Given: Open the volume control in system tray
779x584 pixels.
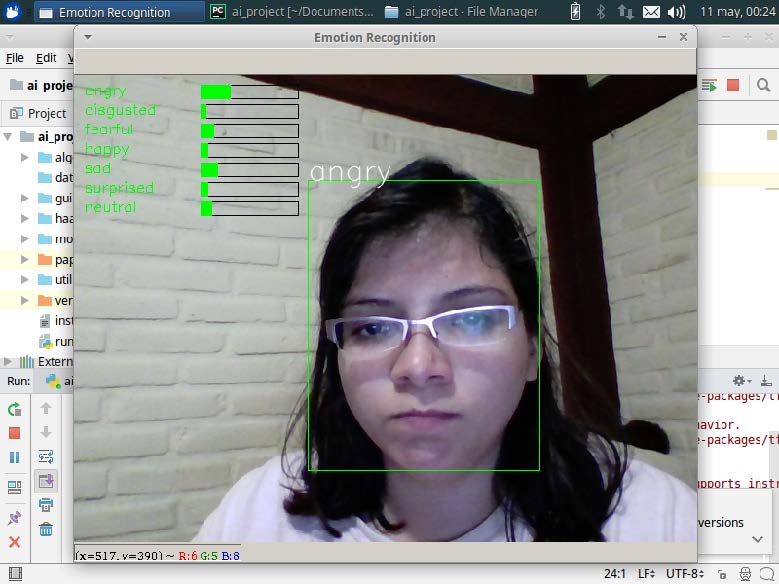Looking at the screenshot, I should (677, 12).
